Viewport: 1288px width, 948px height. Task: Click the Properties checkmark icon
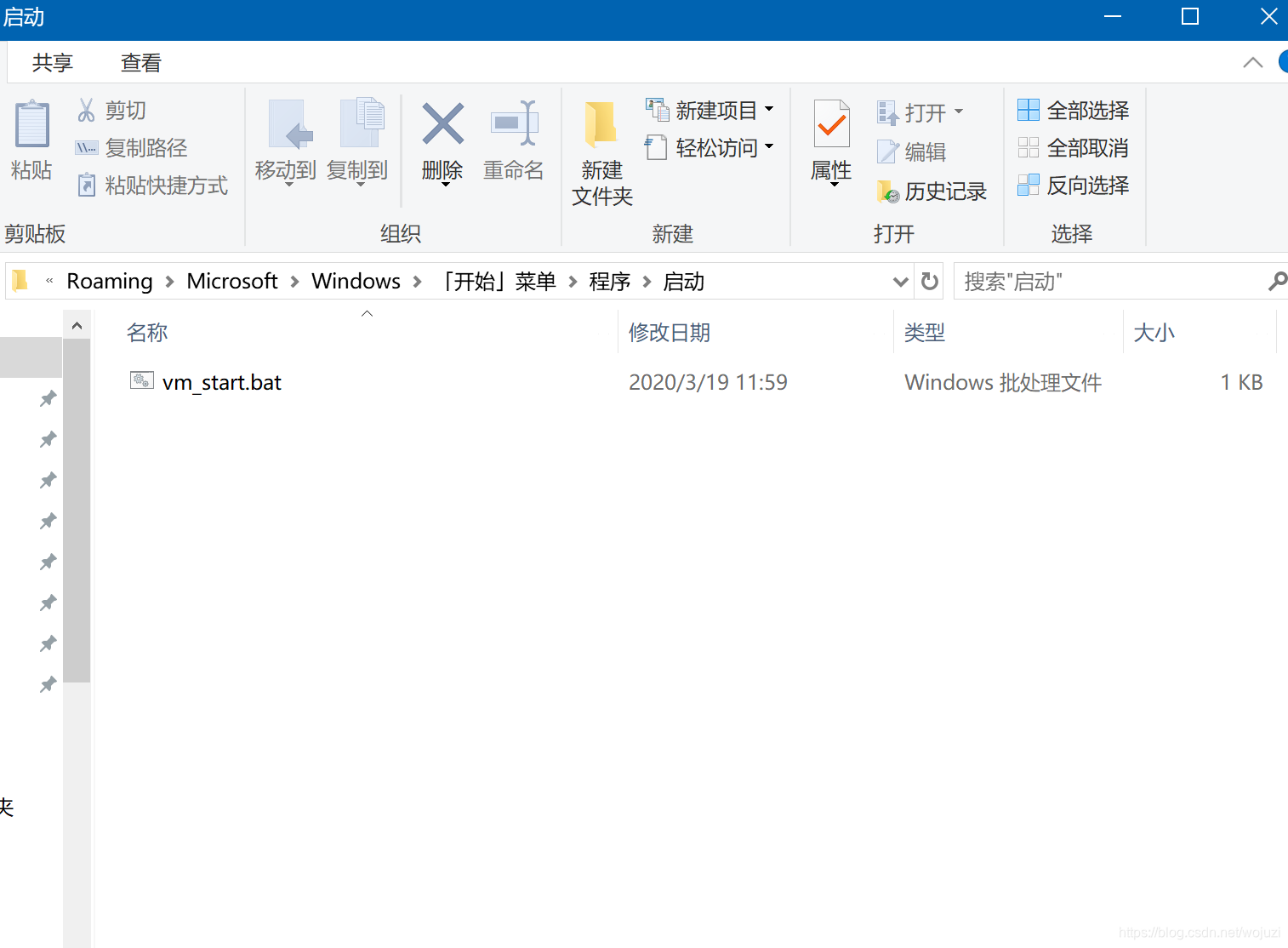pos(832,124)
